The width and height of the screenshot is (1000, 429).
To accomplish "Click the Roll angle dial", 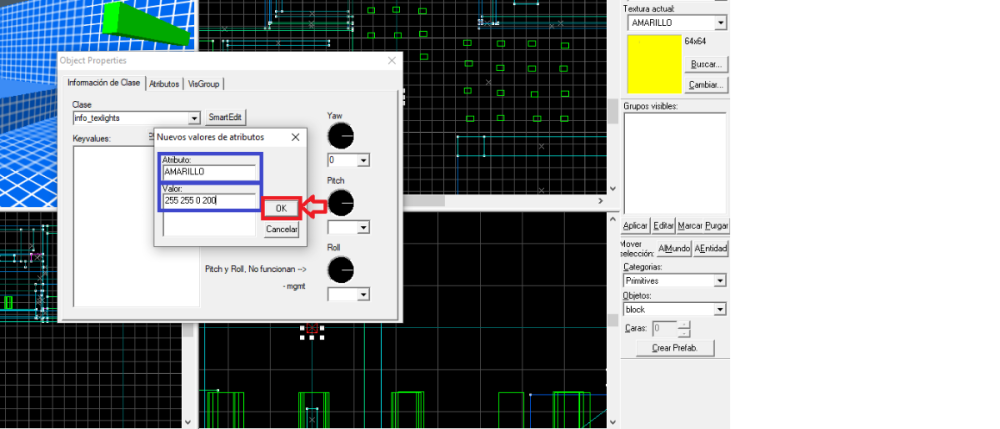I will 341,269.
